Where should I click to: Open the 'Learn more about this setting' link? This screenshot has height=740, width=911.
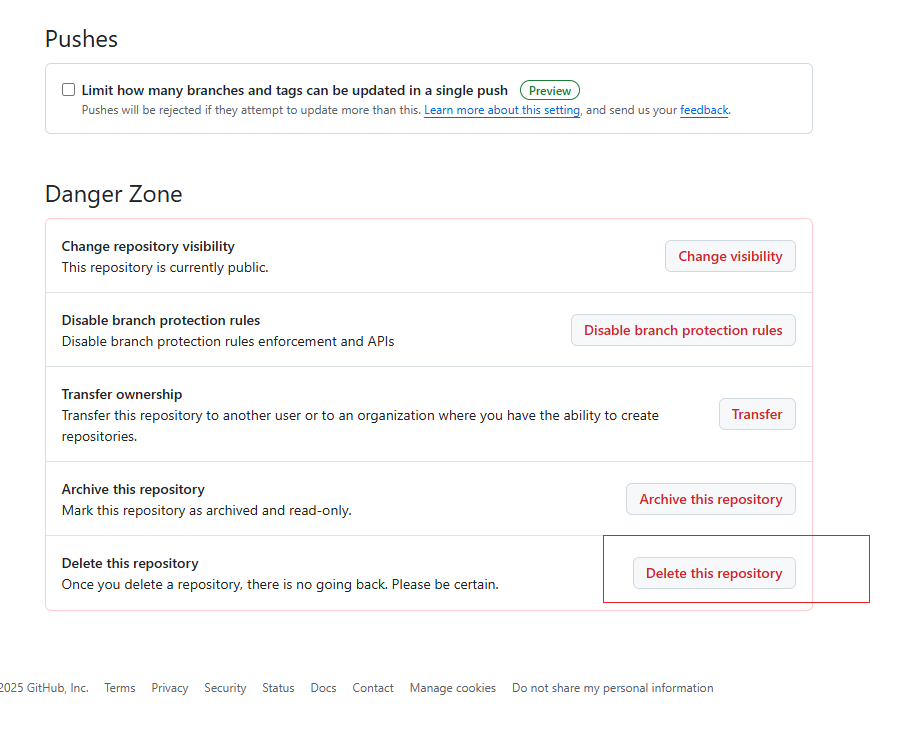[x=502, y=110]
